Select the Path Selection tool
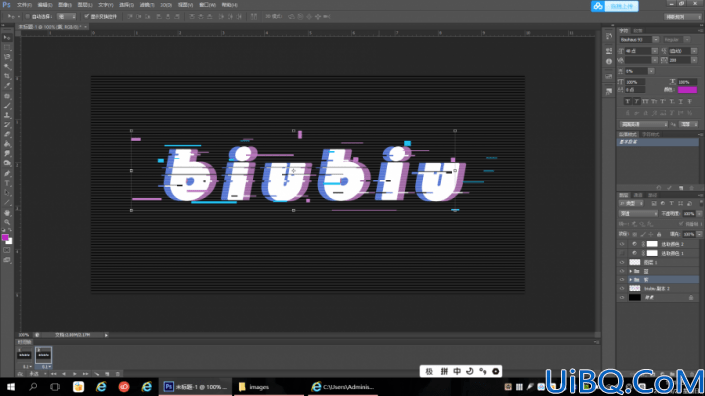This screenshot has width=705, height=396. tap(7, 193)
